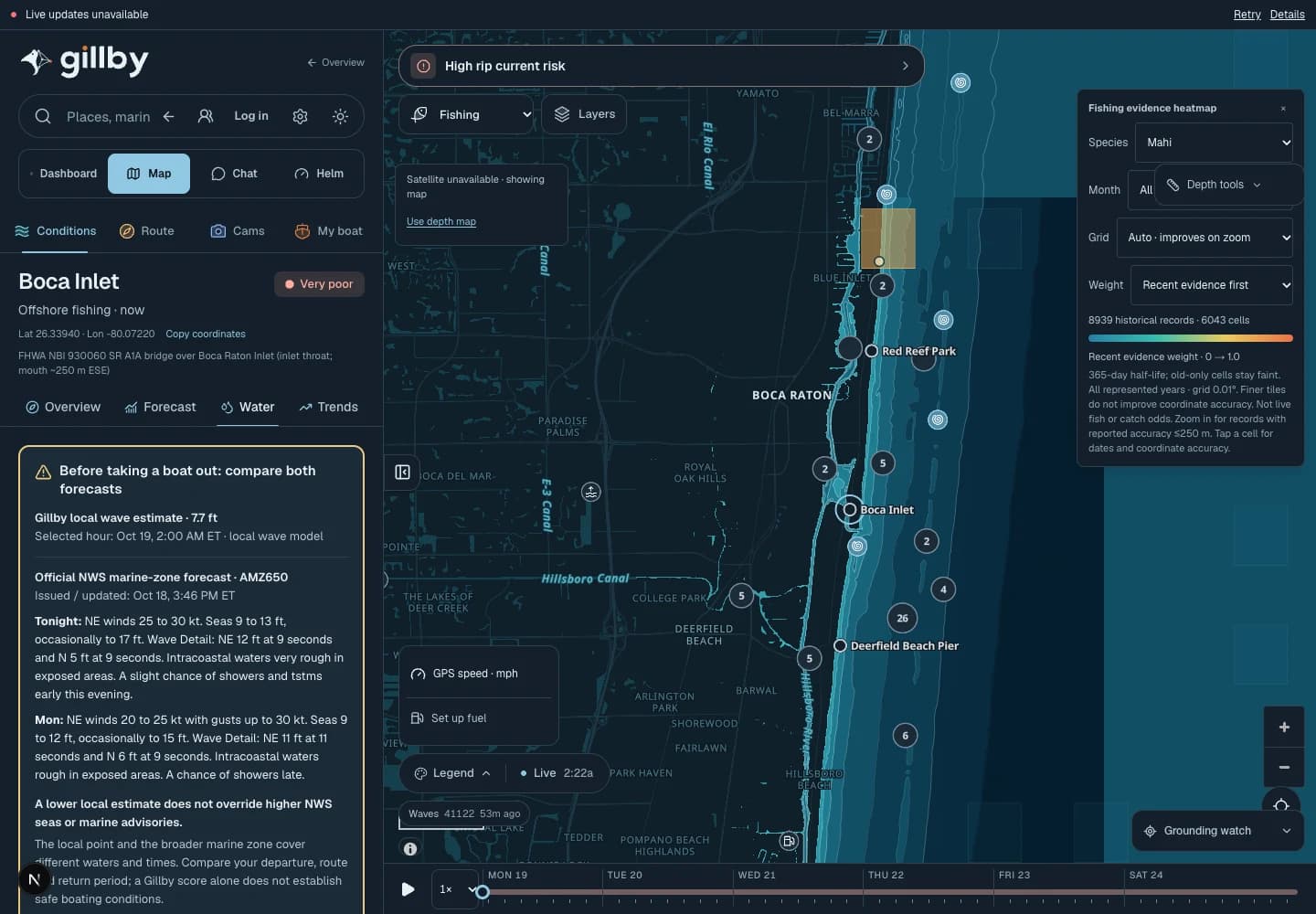Image resolution: width=1316 pixels, height=914 pixels.
Task: Switch to the Chat tab
Action: (235, 174)
